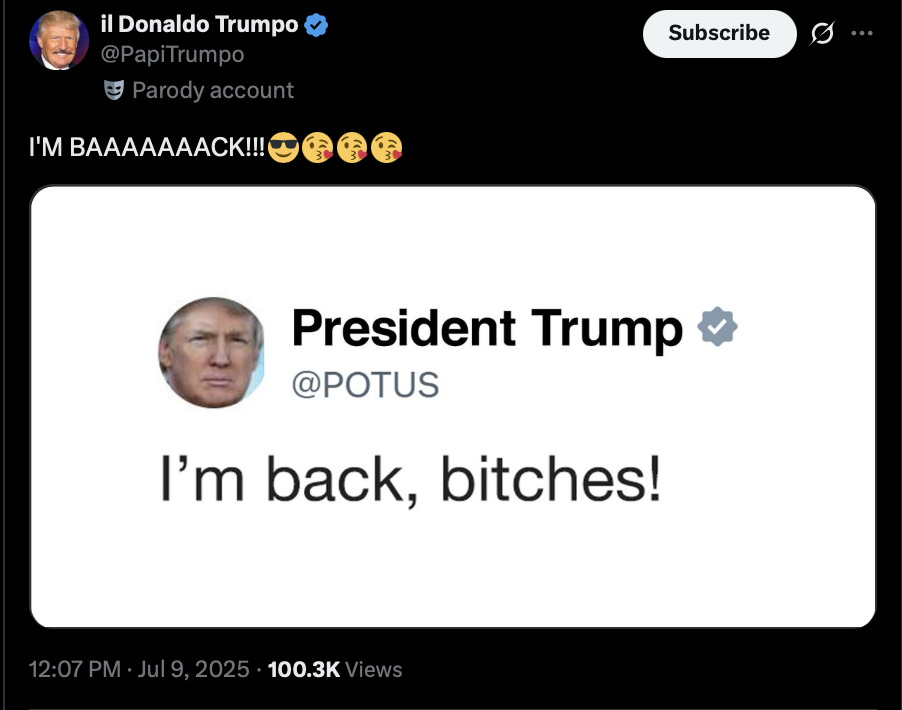The width and height of the screenshot is (902, 710).
Task: Open the embedded President Trump image
Action: [x=453, y=406]
